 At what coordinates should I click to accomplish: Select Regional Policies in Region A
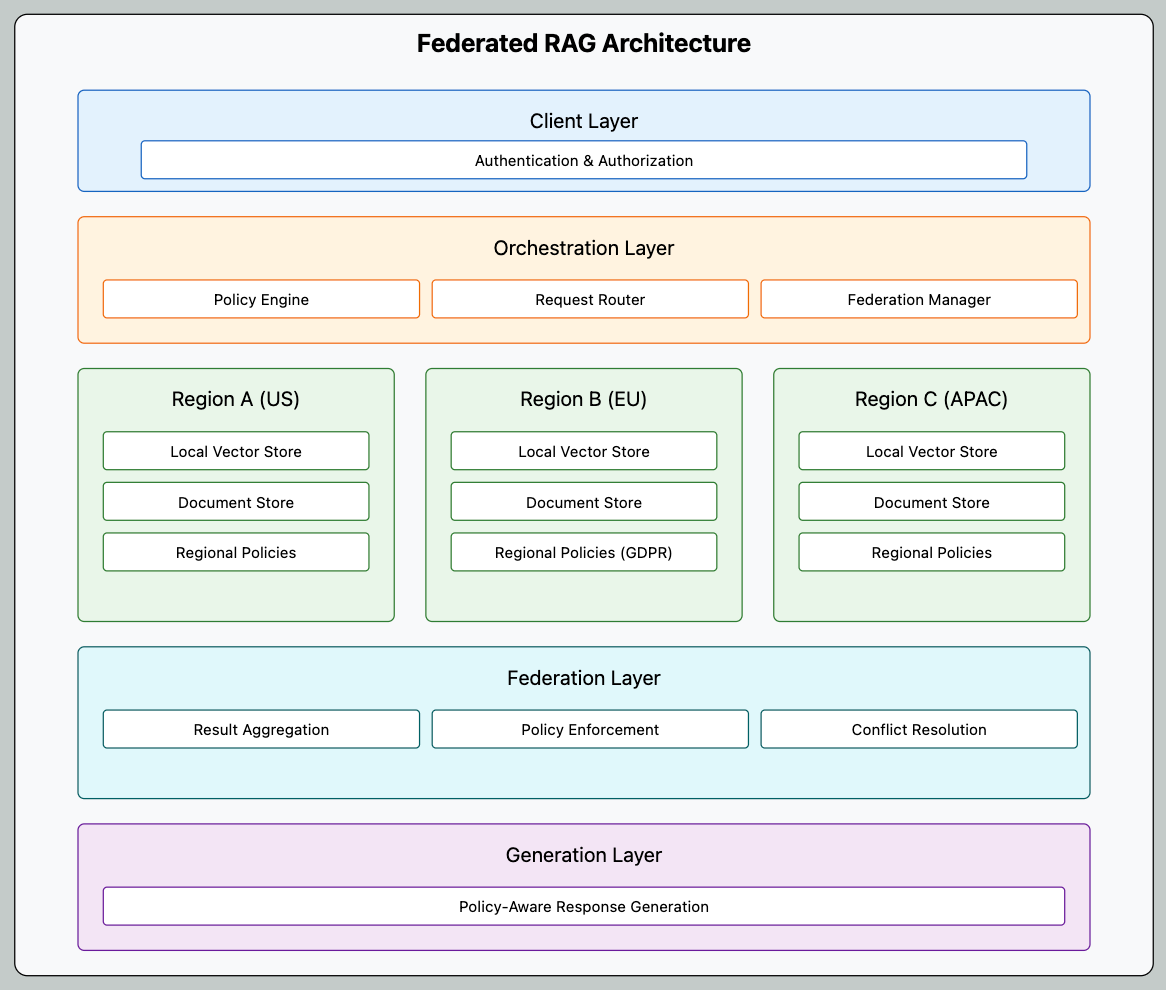tap(236, 551)
